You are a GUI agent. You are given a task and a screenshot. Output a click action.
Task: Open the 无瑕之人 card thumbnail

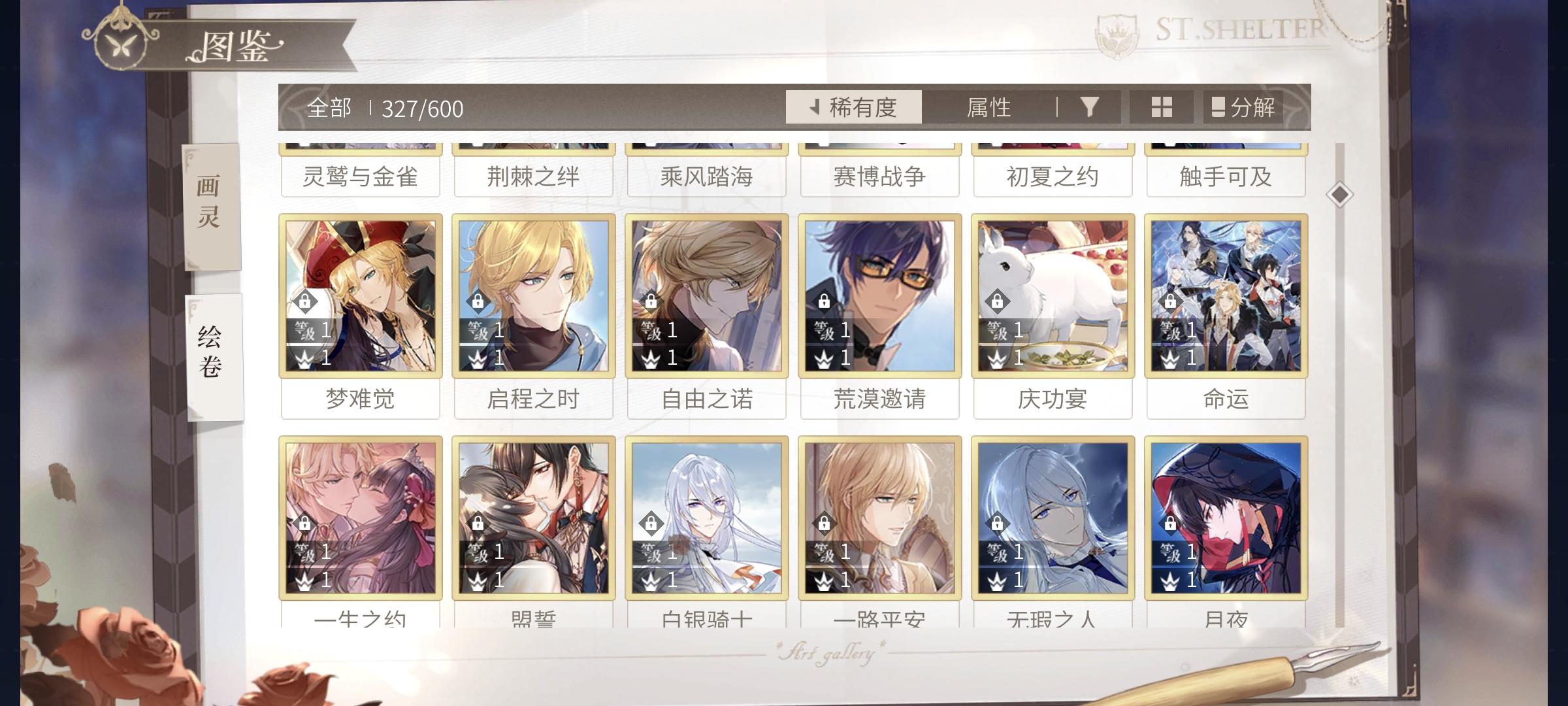1053,518
